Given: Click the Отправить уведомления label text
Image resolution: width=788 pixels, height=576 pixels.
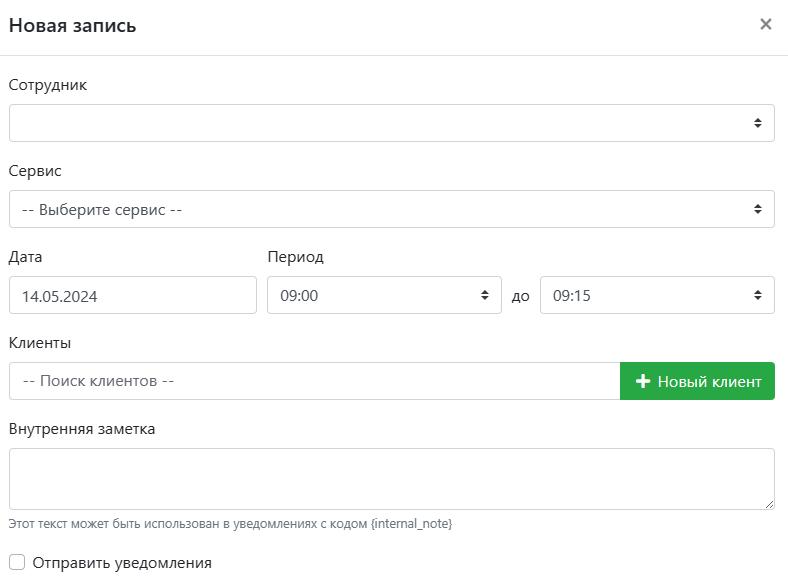Looking at the screenshot, I should pyautogui.click(x=122, y=563).
